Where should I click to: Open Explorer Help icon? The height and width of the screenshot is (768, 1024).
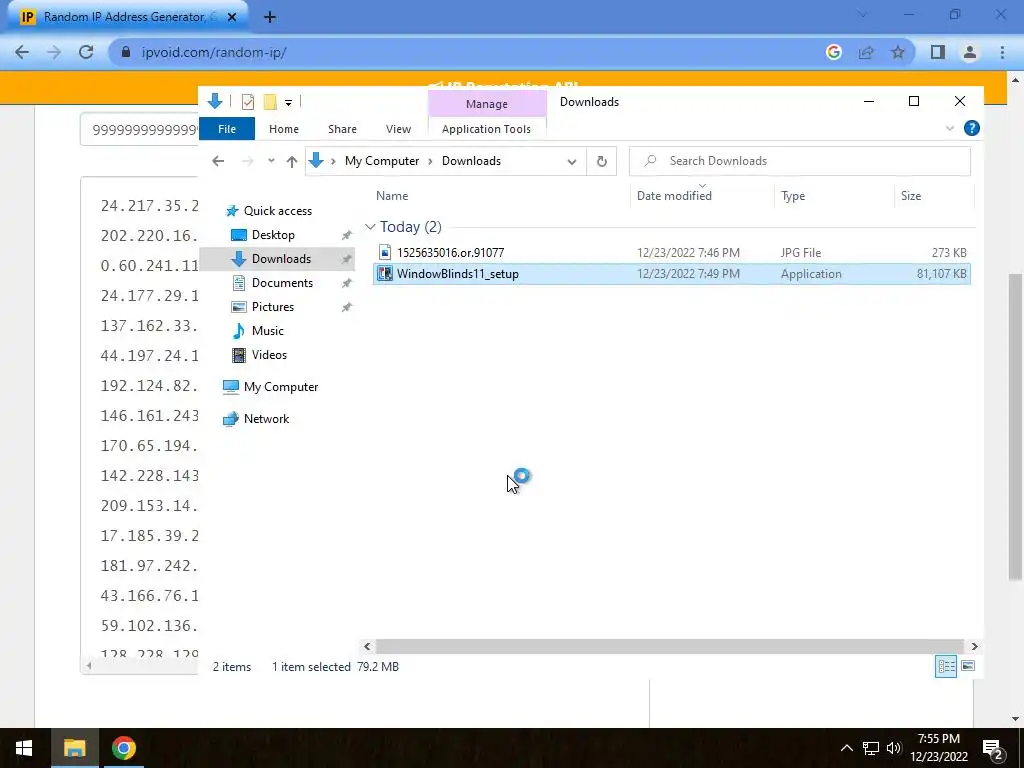(x=972, y=128)
